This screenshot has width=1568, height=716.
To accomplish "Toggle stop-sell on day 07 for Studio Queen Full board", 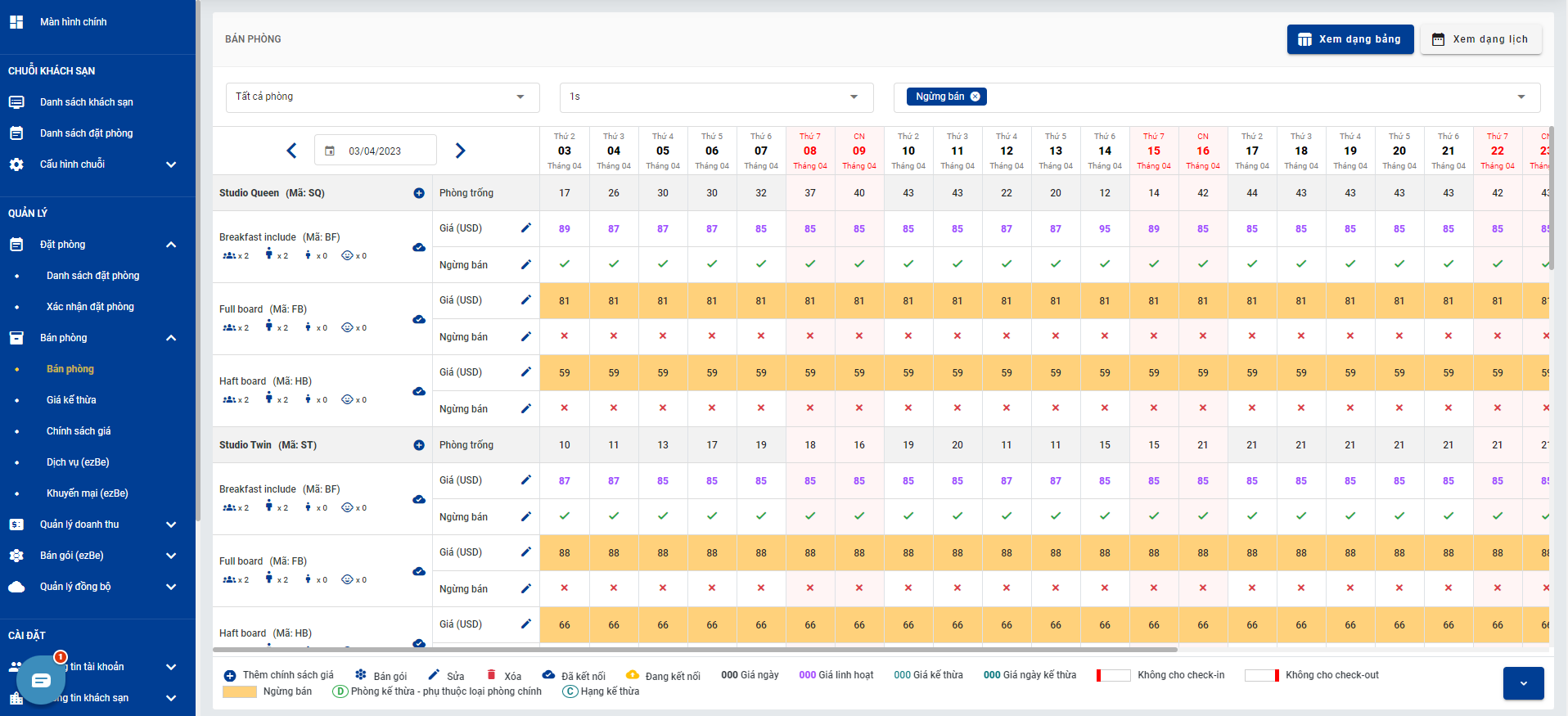I will tap(761, 336).
